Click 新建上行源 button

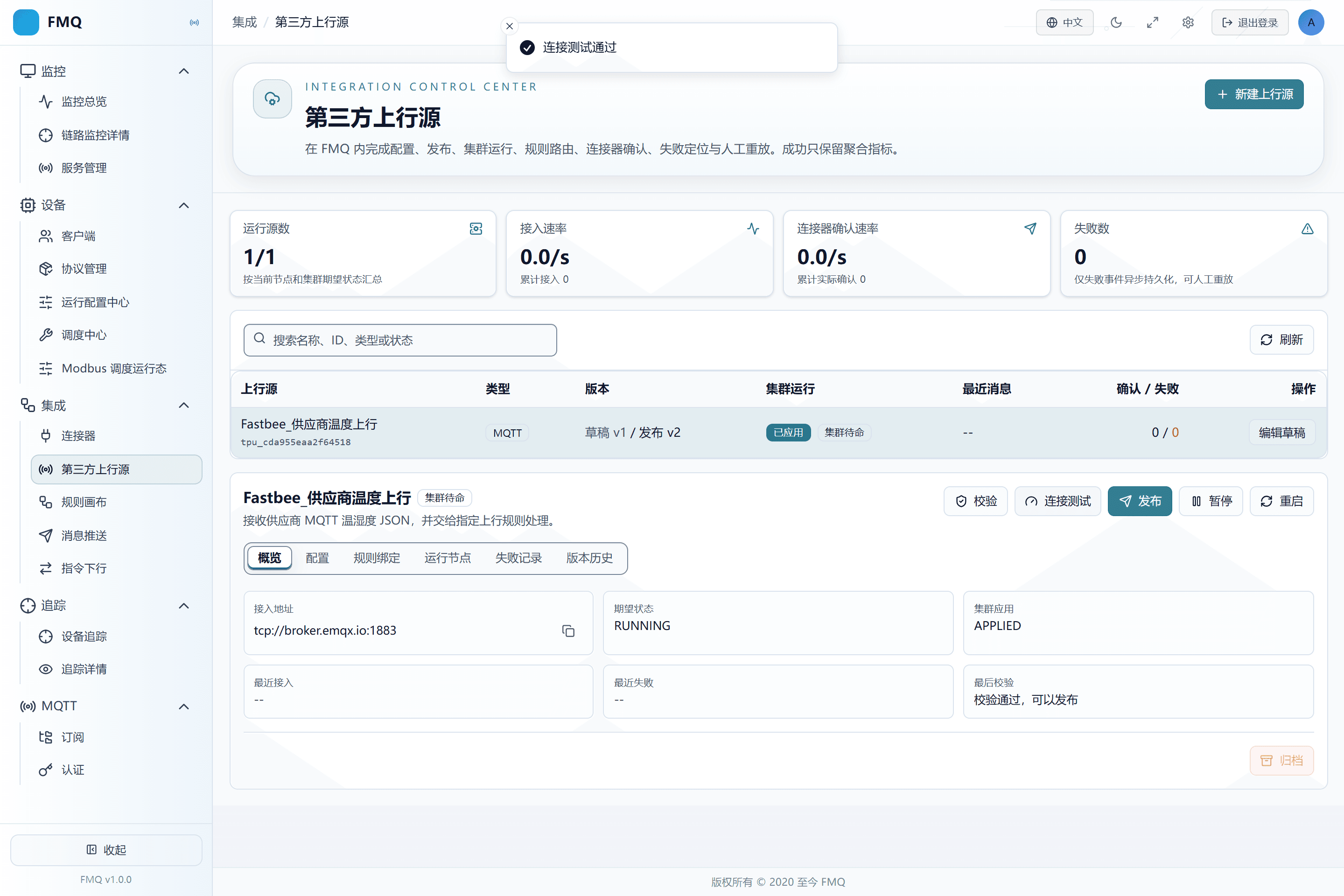[1254, 94]
